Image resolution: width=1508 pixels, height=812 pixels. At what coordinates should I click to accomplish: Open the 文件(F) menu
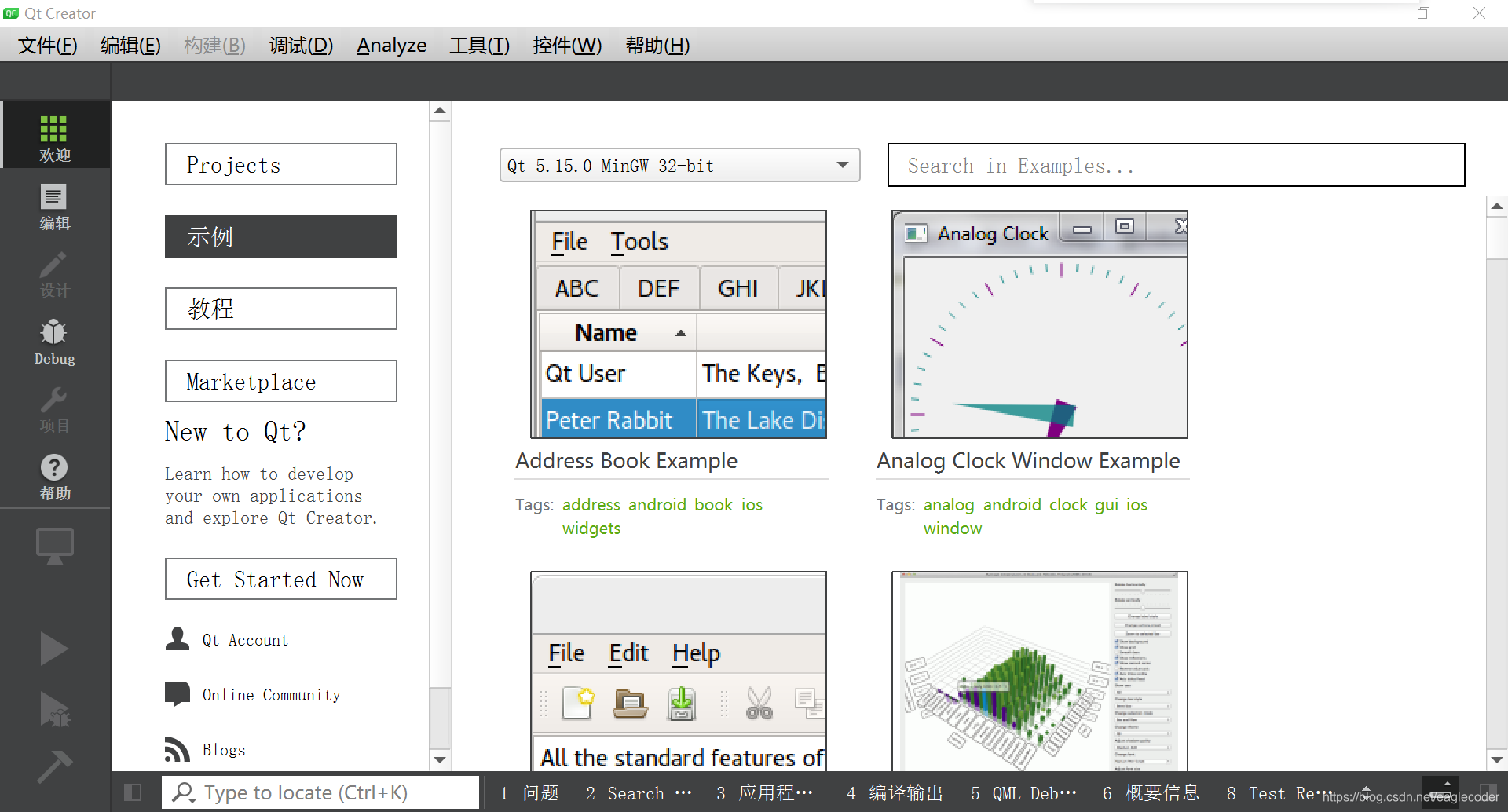(x=47, y=46)
